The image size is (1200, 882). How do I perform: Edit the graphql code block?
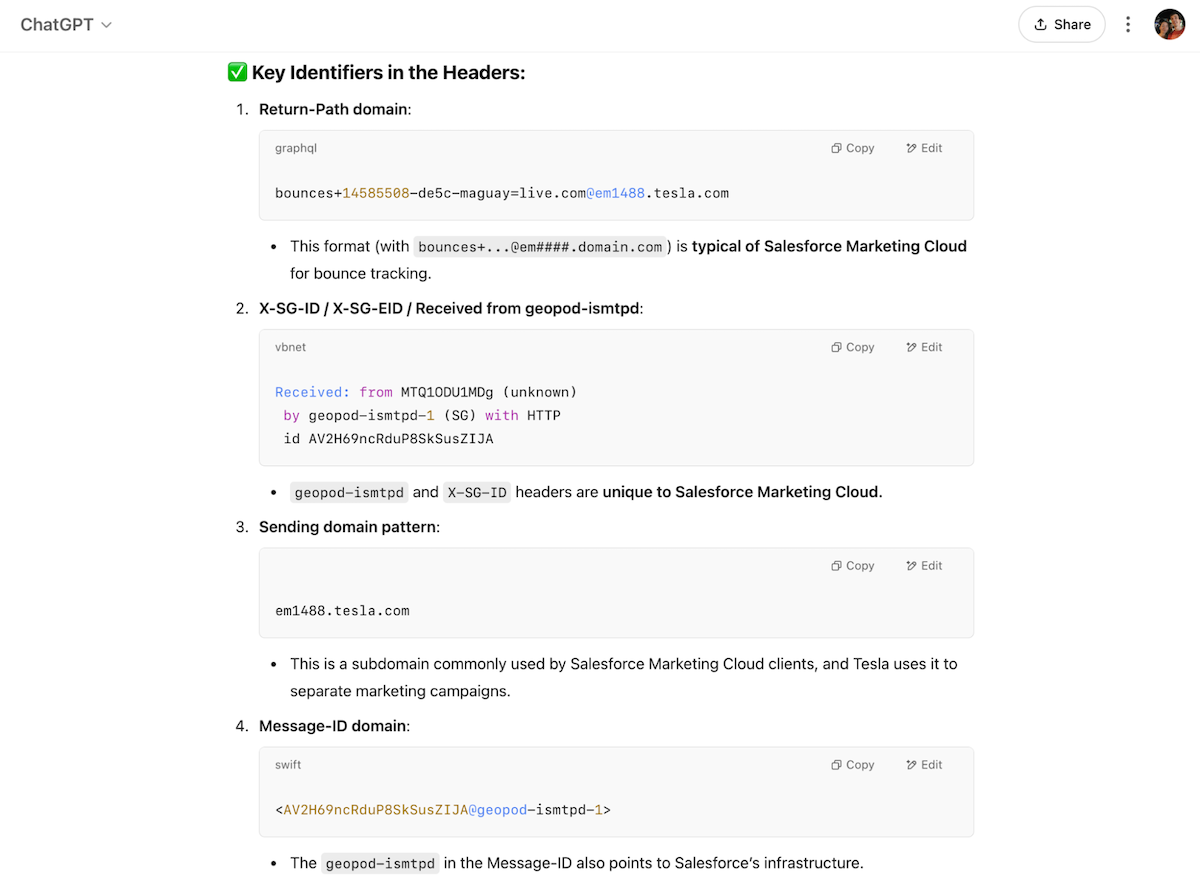[924, 148]
